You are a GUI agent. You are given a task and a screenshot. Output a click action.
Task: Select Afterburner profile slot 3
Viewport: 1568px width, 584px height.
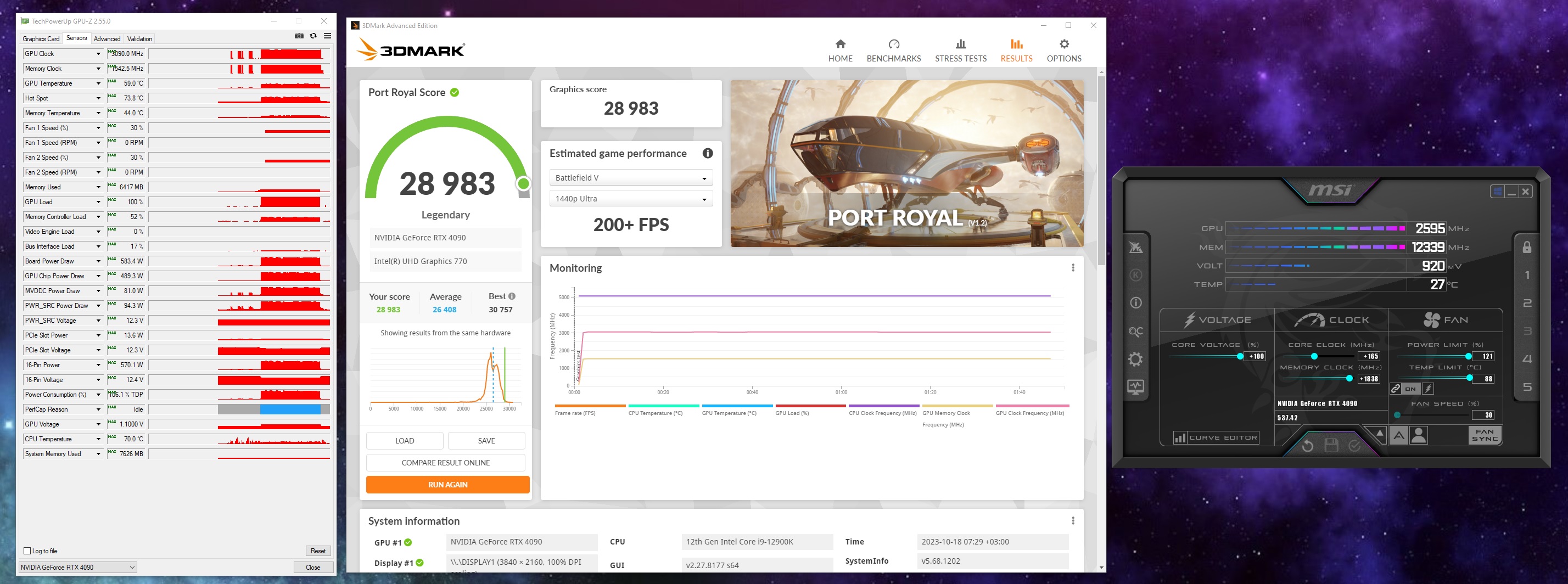(1527, 331)
